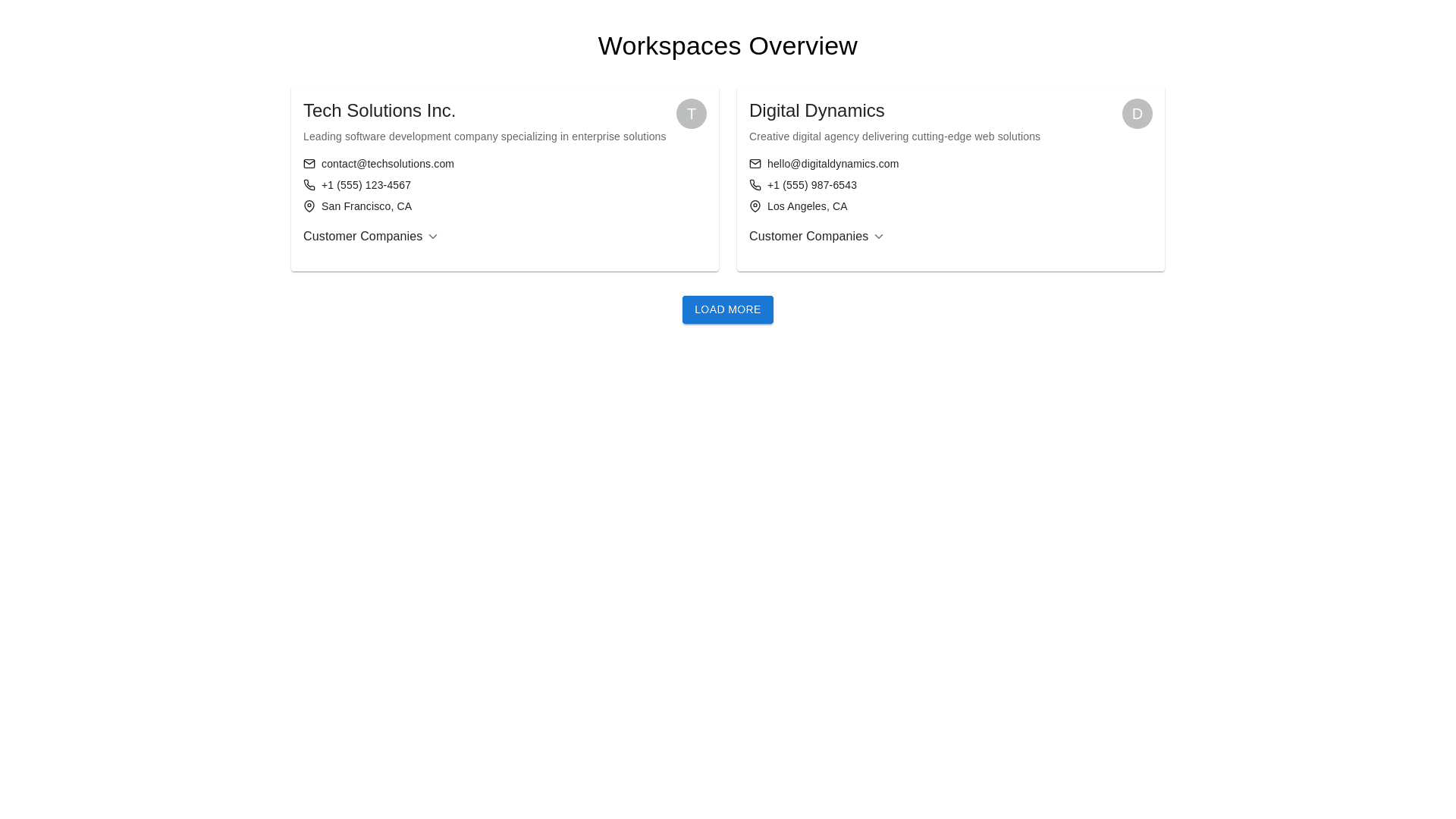1456x819 pixels.
Task: Click the Digital Dynamics phone icon
Action: point(755,185)
